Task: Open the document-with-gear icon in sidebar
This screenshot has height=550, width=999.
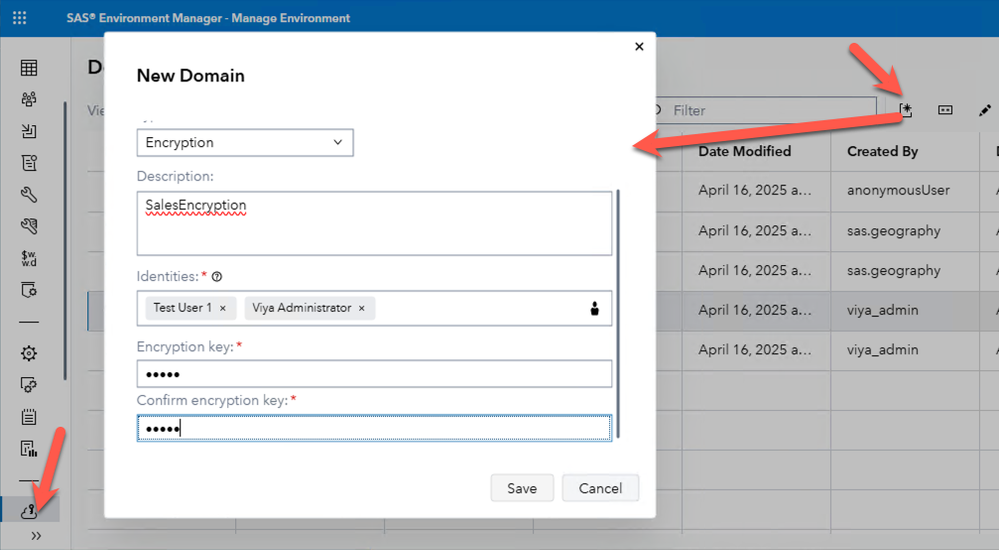Action: pos(29,290)
